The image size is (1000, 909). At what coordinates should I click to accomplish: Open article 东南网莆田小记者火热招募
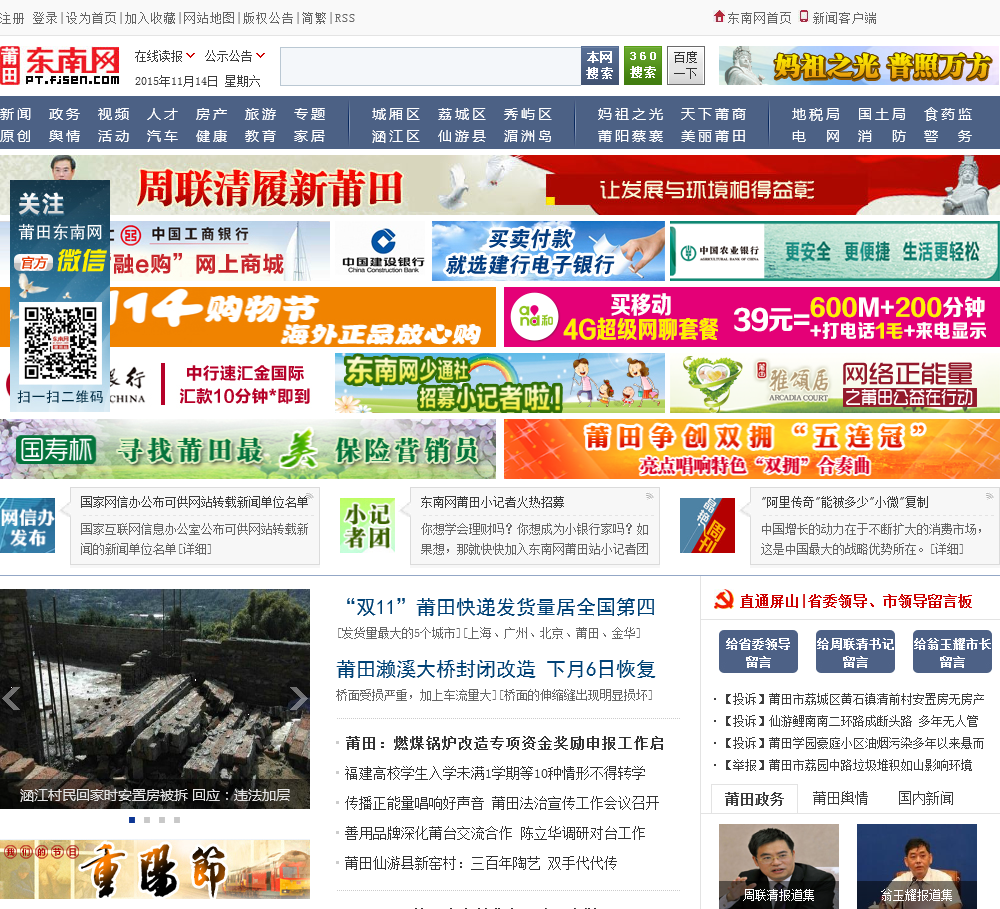pos(492,502)
